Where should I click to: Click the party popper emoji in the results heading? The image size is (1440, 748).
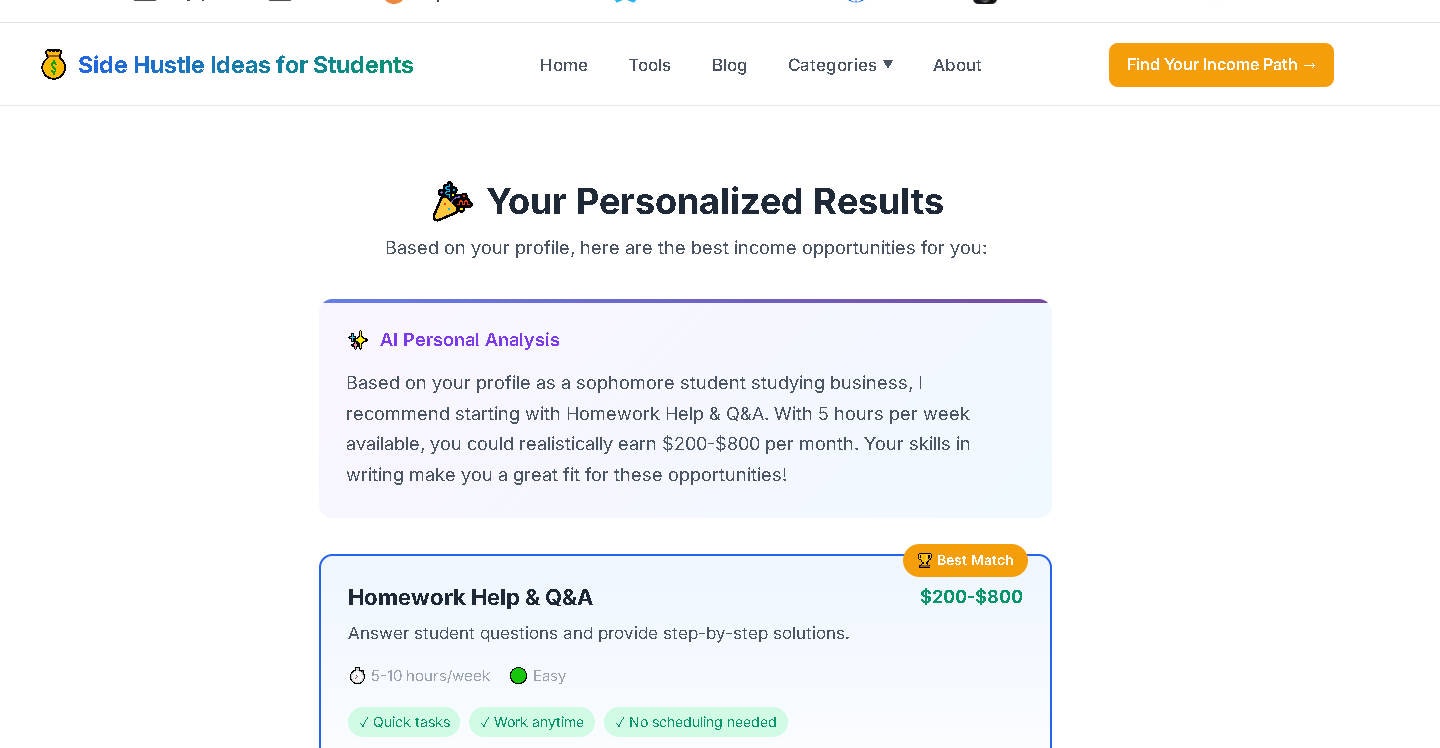click(x=452, y=200)
